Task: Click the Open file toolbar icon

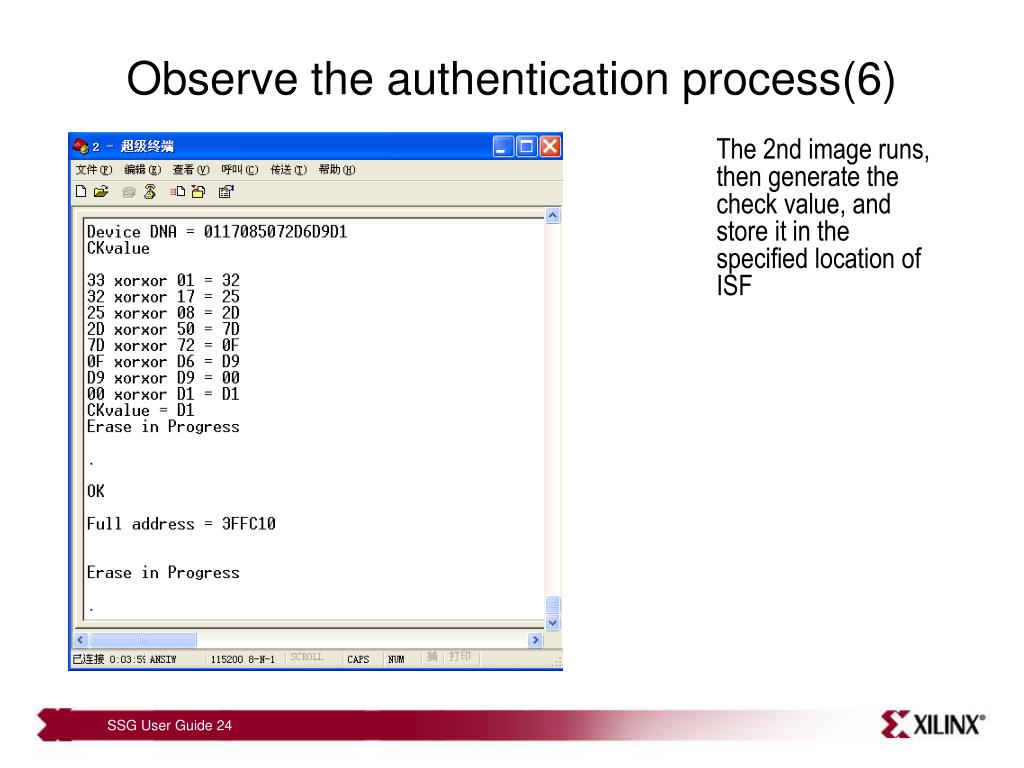Action: pos(101,191)
